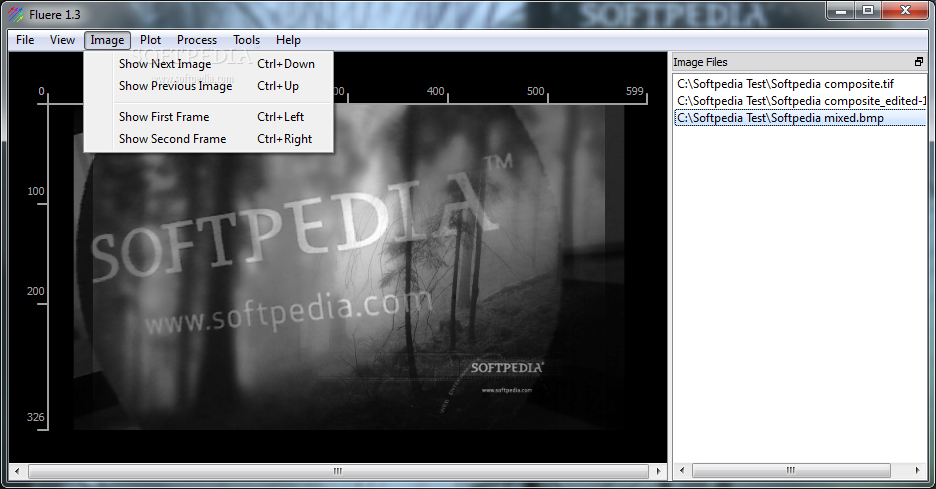The height and width of the screenshot is (489, 936).
Task: Open the Process menu
Action: 197,40
